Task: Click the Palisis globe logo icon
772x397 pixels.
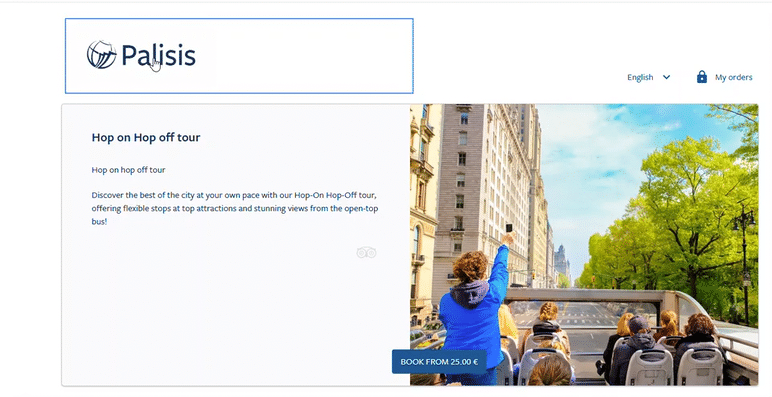Action: tap(101, 55)
